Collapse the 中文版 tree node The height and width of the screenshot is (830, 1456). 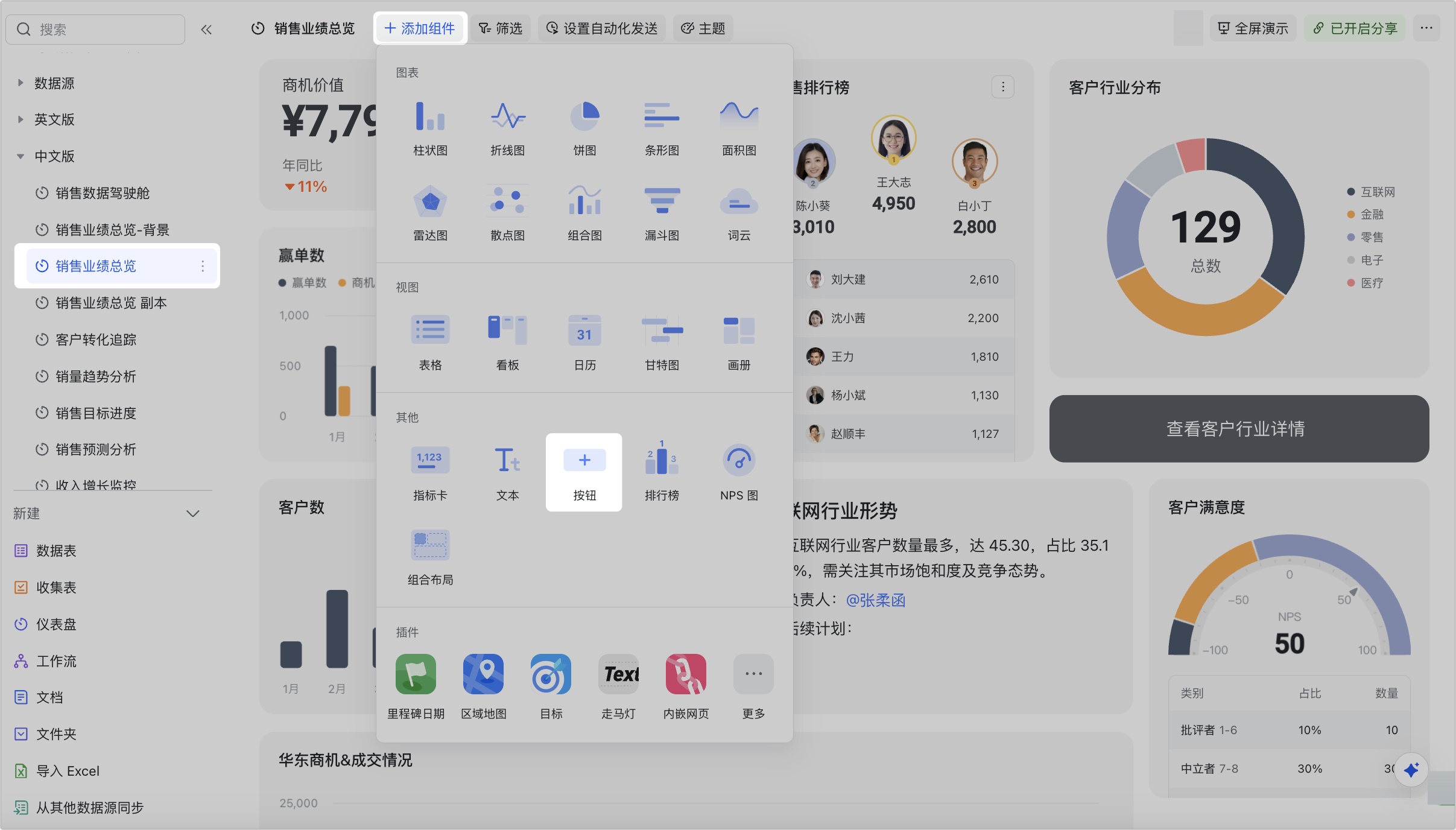click(21, 156)
